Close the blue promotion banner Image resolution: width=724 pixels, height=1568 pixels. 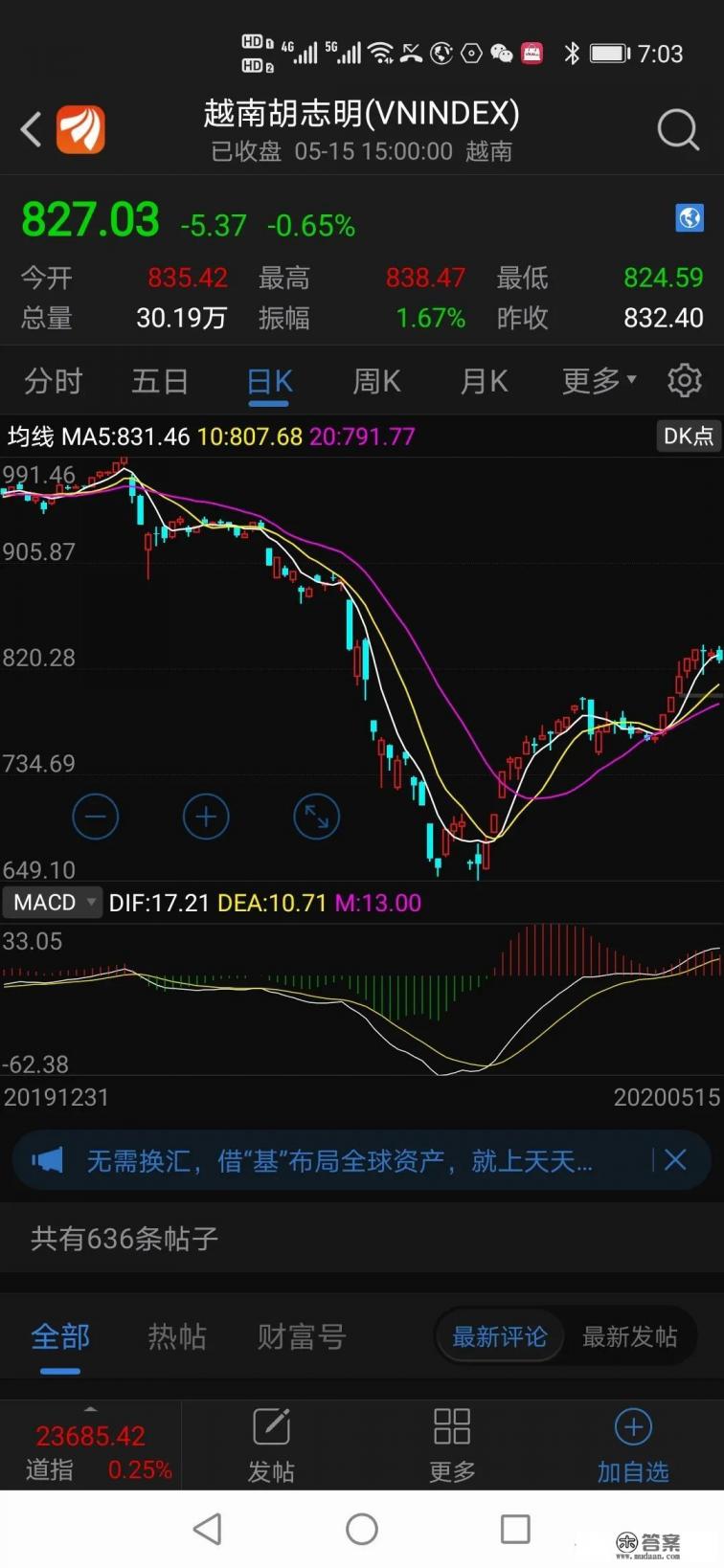tap(675, 1160)
